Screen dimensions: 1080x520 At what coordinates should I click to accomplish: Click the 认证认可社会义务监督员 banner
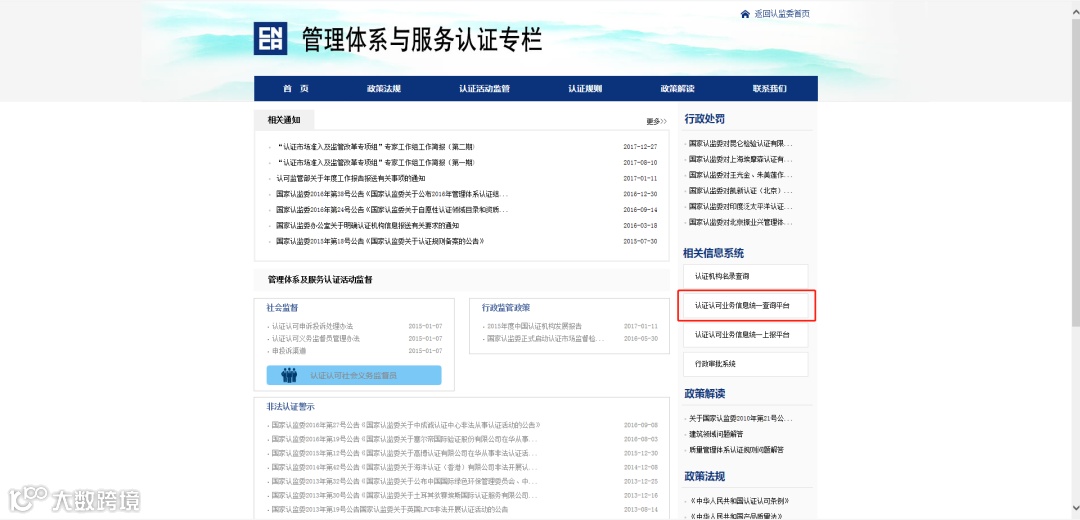[354, 375]
